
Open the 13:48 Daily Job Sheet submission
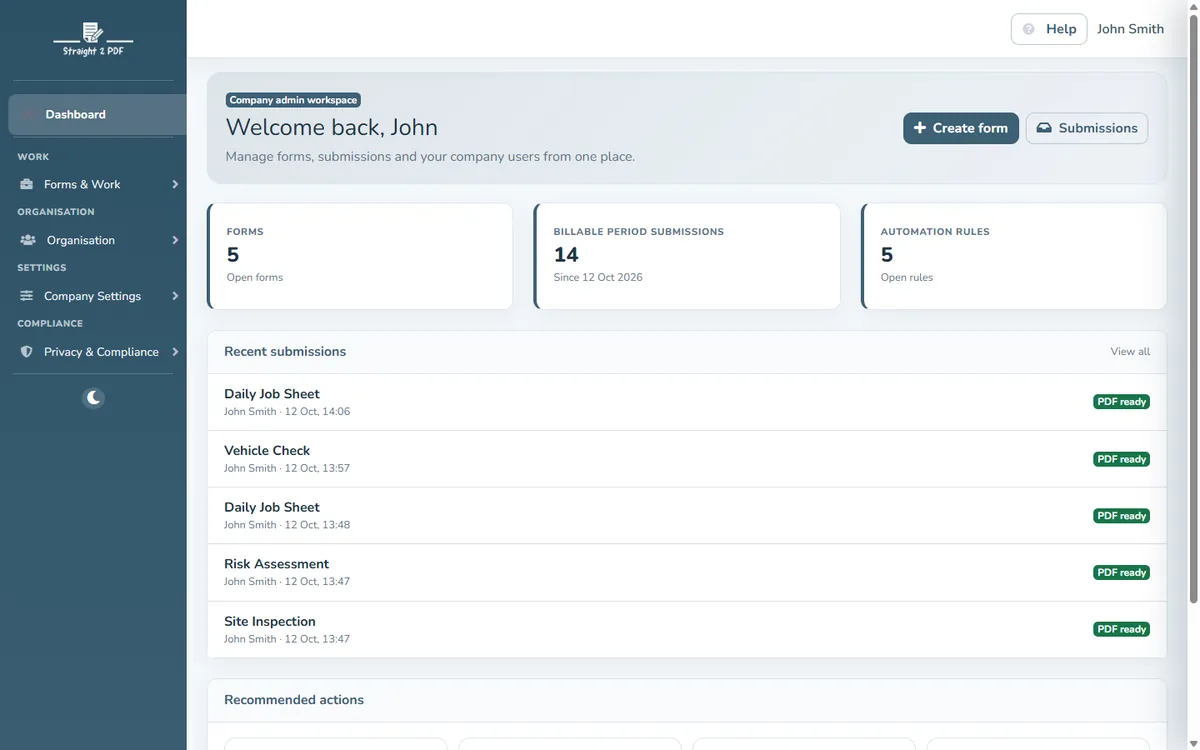(687, 516)
